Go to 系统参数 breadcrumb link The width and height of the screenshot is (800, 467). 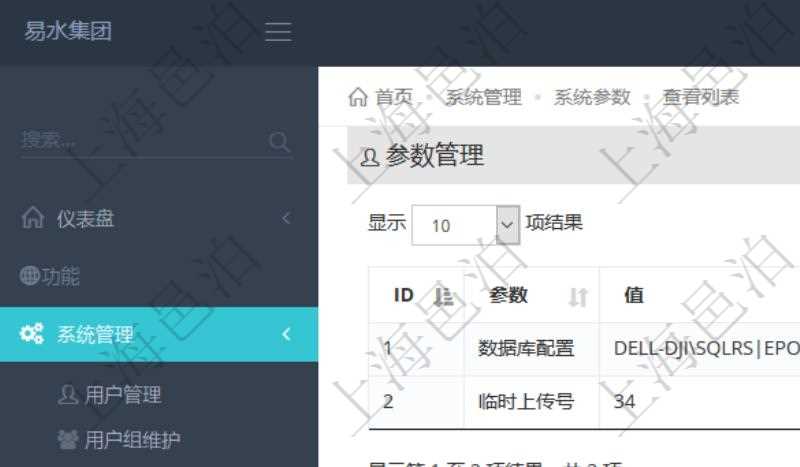click(x=592, y=96)
